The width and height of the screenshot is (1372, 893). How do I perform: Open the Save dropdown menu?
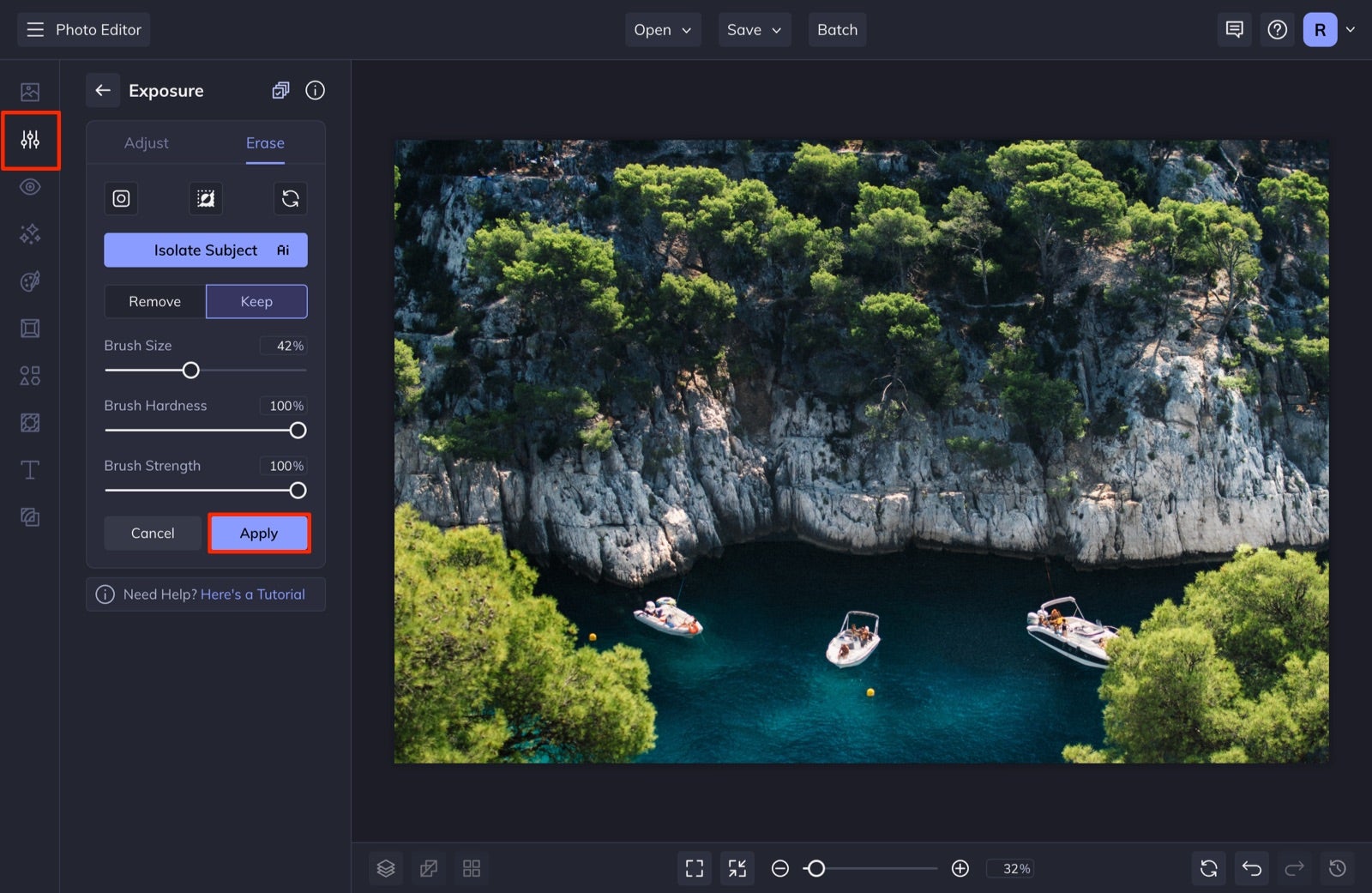coord(753,29)
